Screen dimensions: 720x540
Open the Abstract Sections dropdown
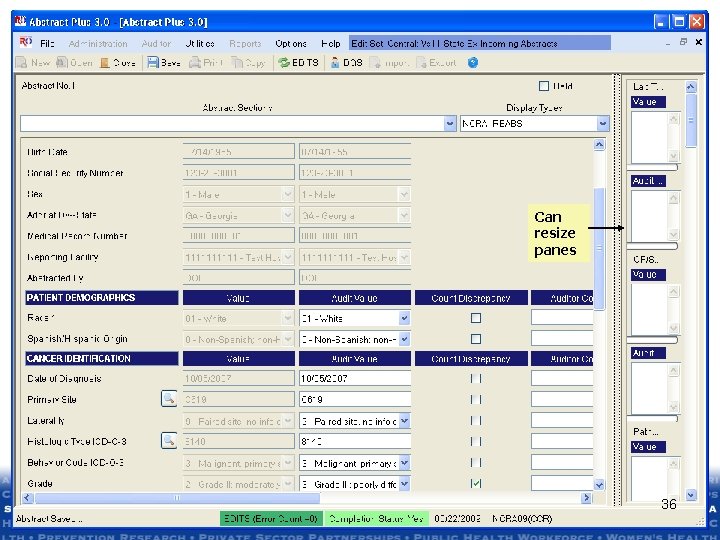pyautogui.click(x=450, y=124)
